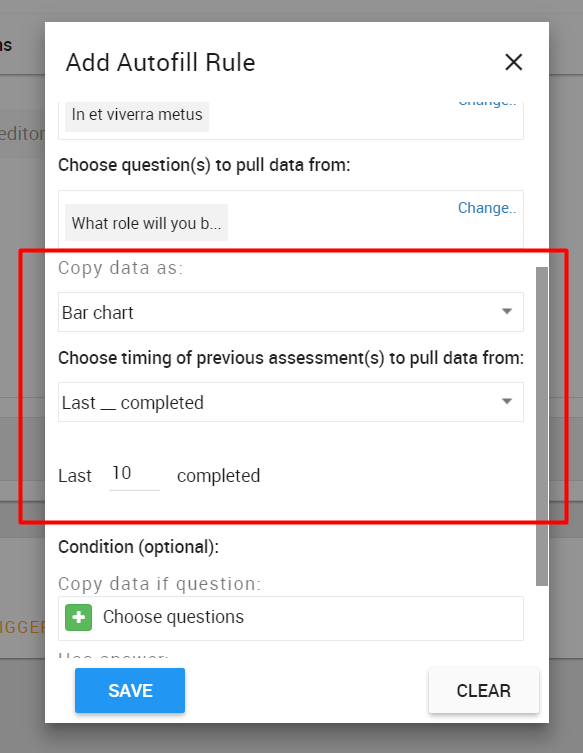Click the orange TRIGGER text behind dialog
The width and height of the screenshot is (583, 753).
22,627
